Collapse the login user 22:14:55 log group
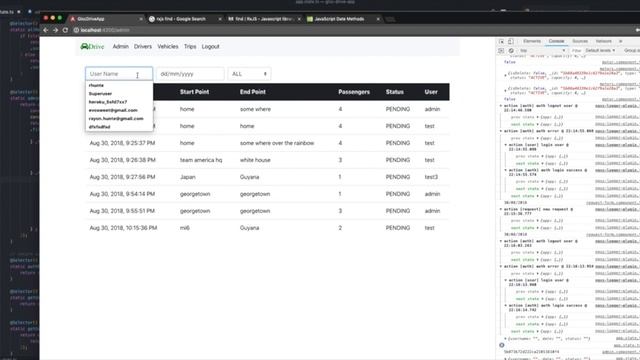Screen dimensions: 640x360 coord(506,145)
